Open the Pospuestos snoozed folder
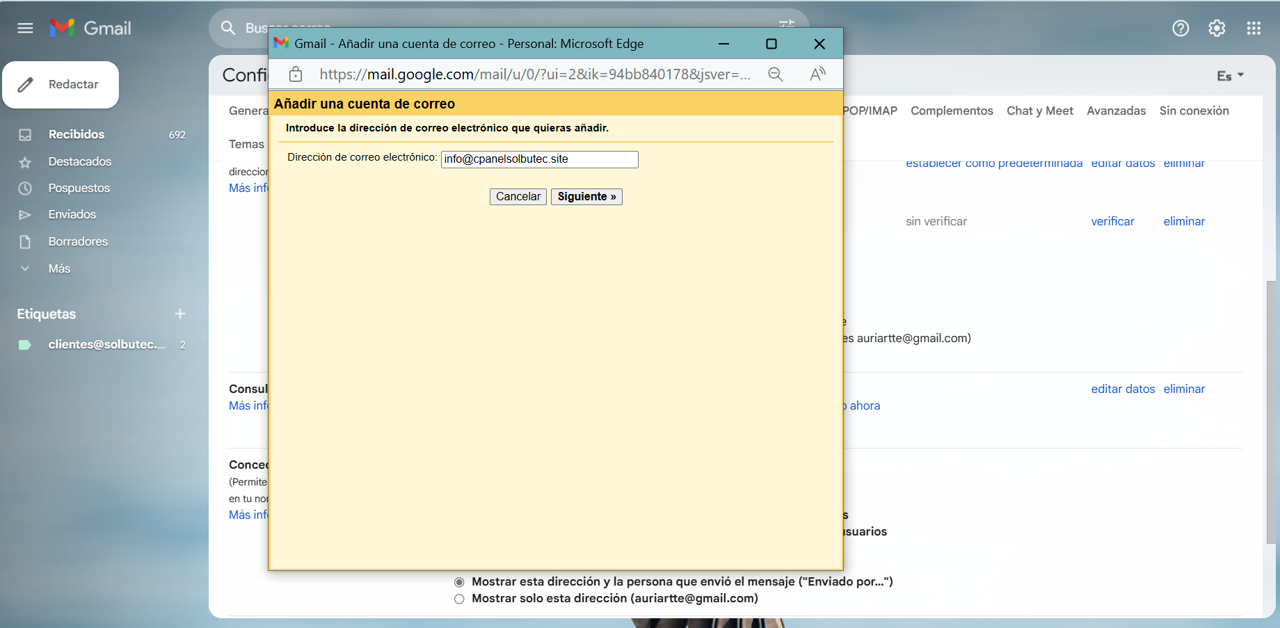 pyautogui.click(x=79, y=188)
